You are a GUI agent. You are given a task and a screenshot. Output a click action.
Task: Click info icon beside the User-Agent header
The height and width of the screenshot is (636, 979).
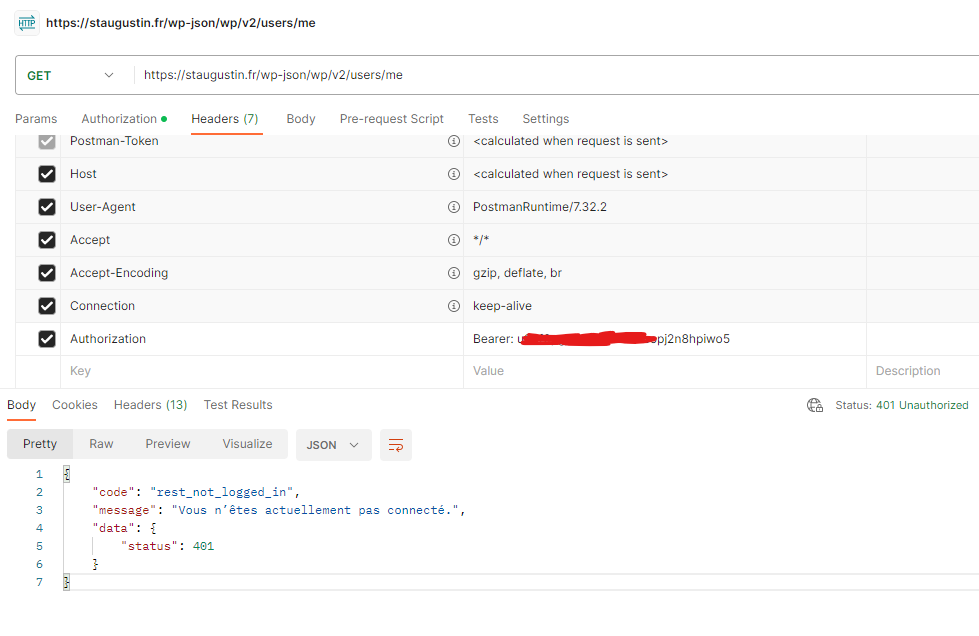click(454, 207)
